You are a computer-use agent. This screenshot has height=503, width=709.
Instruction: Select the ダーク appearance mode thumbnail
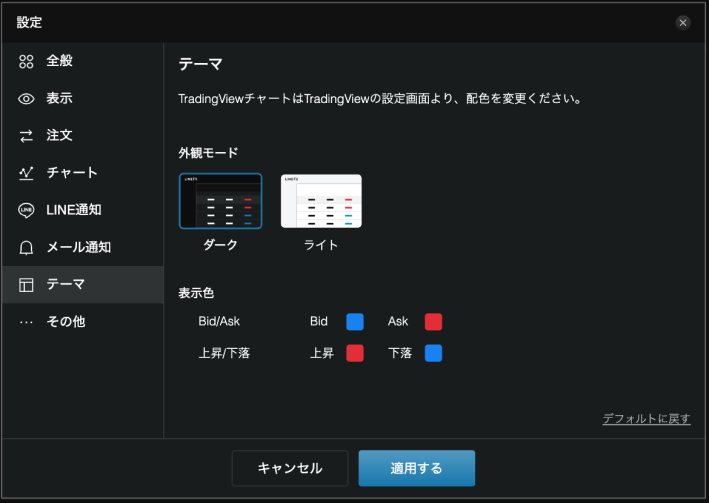(221, 201)
